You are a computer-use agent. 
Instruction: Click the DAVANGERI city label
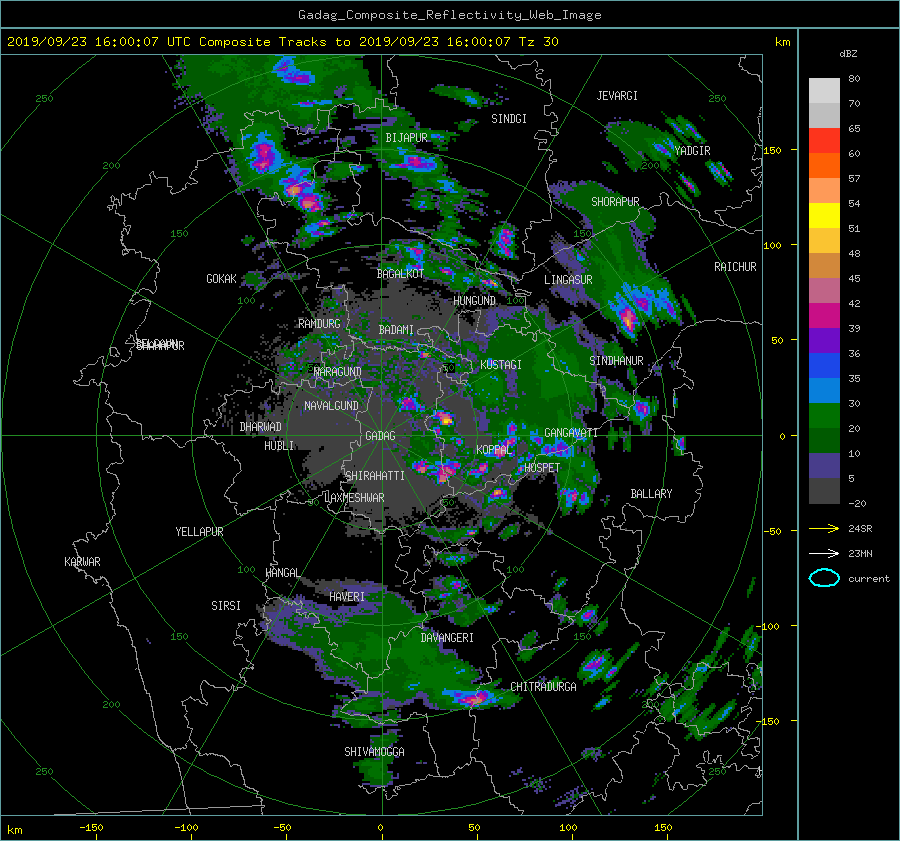point(447,638)
